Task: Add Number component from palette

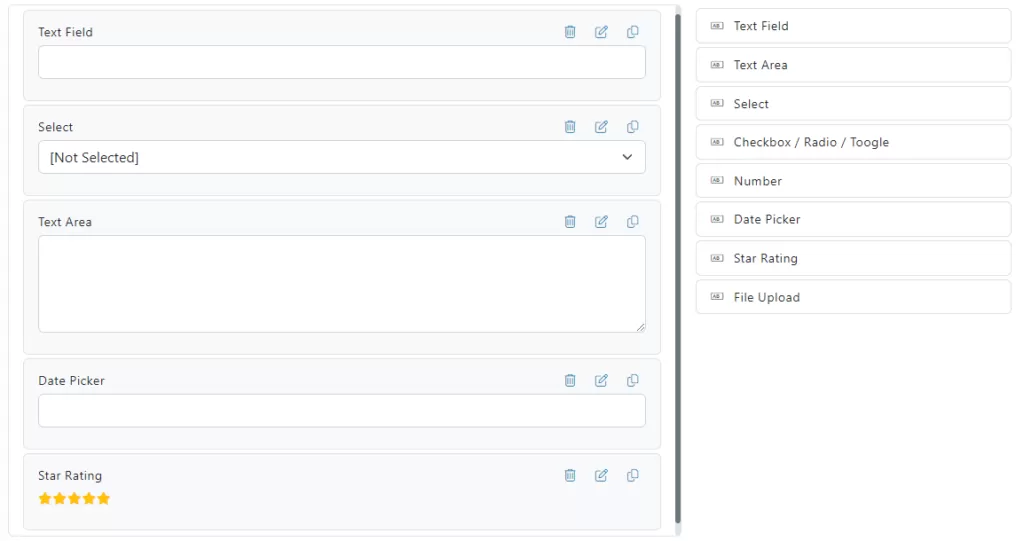Action: tap(854, 181)
